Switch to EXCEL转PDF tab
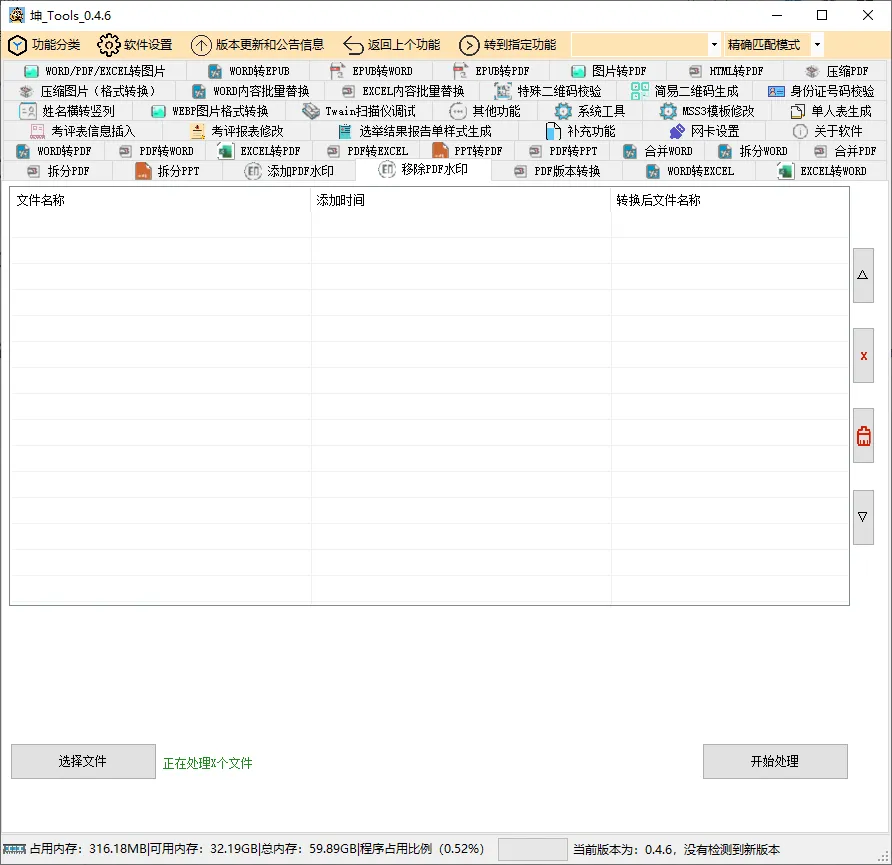 click(259, 151)
